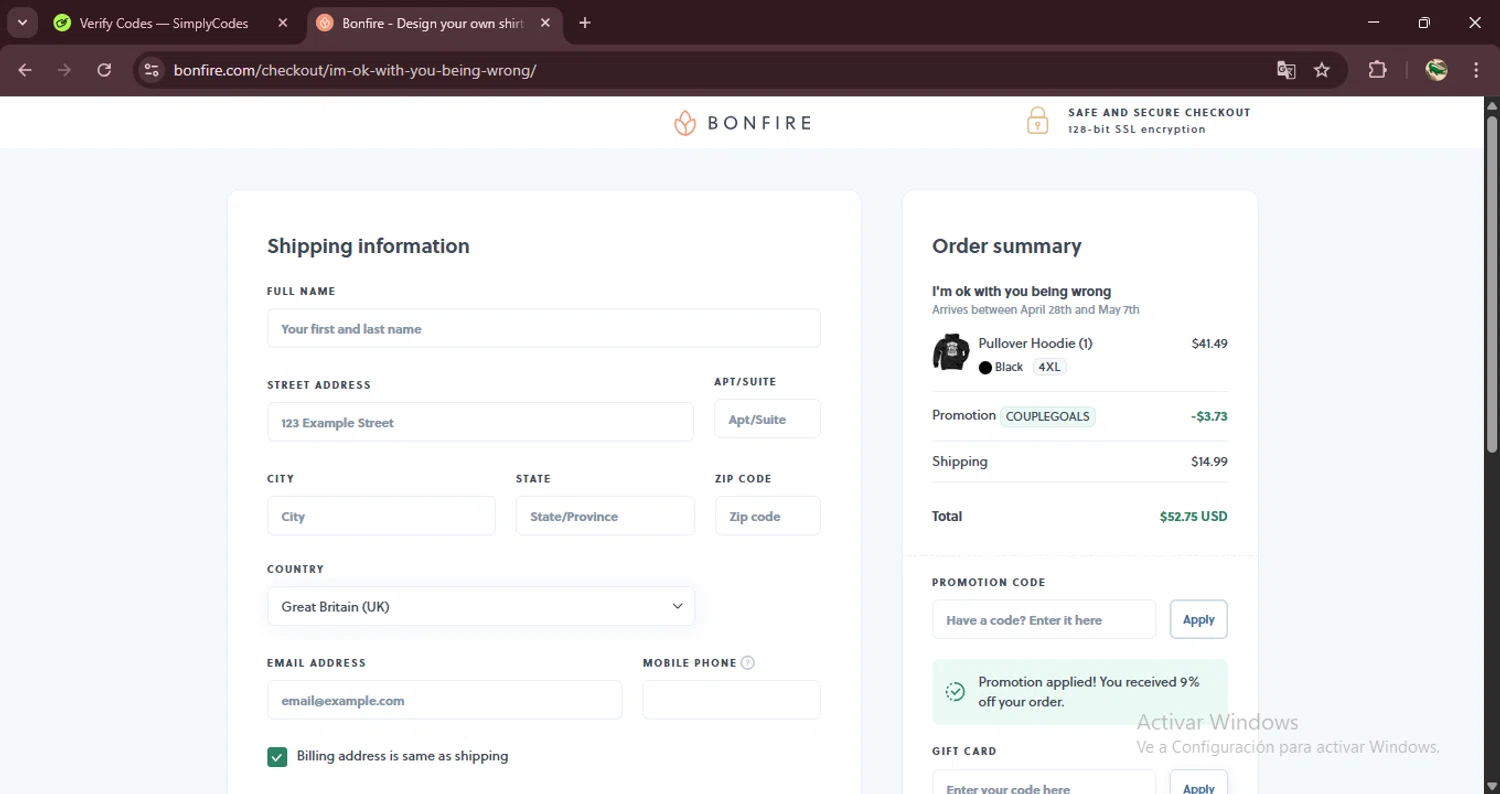1500x794 pixels.
Task: Click the $52.75 USD total amount
Action: tap(1193, 517)
